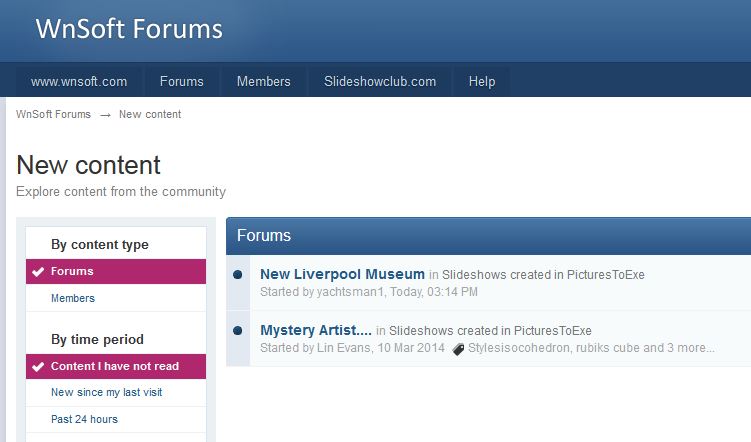751x442 pixels.
Task: Click the tag icon under Mystery Artist
Action: tap(458, 349)
